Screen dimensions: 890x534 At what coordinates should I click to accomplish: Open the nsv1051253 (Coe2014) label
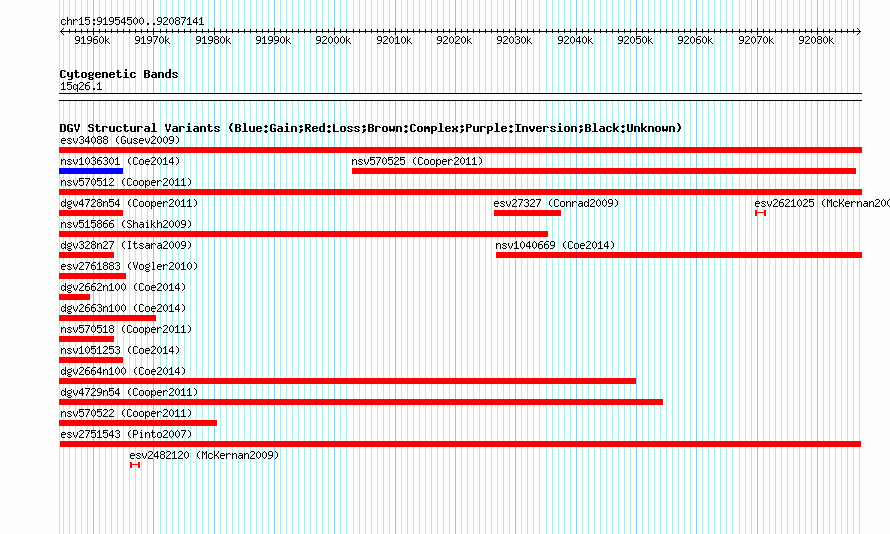tap(120, 350)
